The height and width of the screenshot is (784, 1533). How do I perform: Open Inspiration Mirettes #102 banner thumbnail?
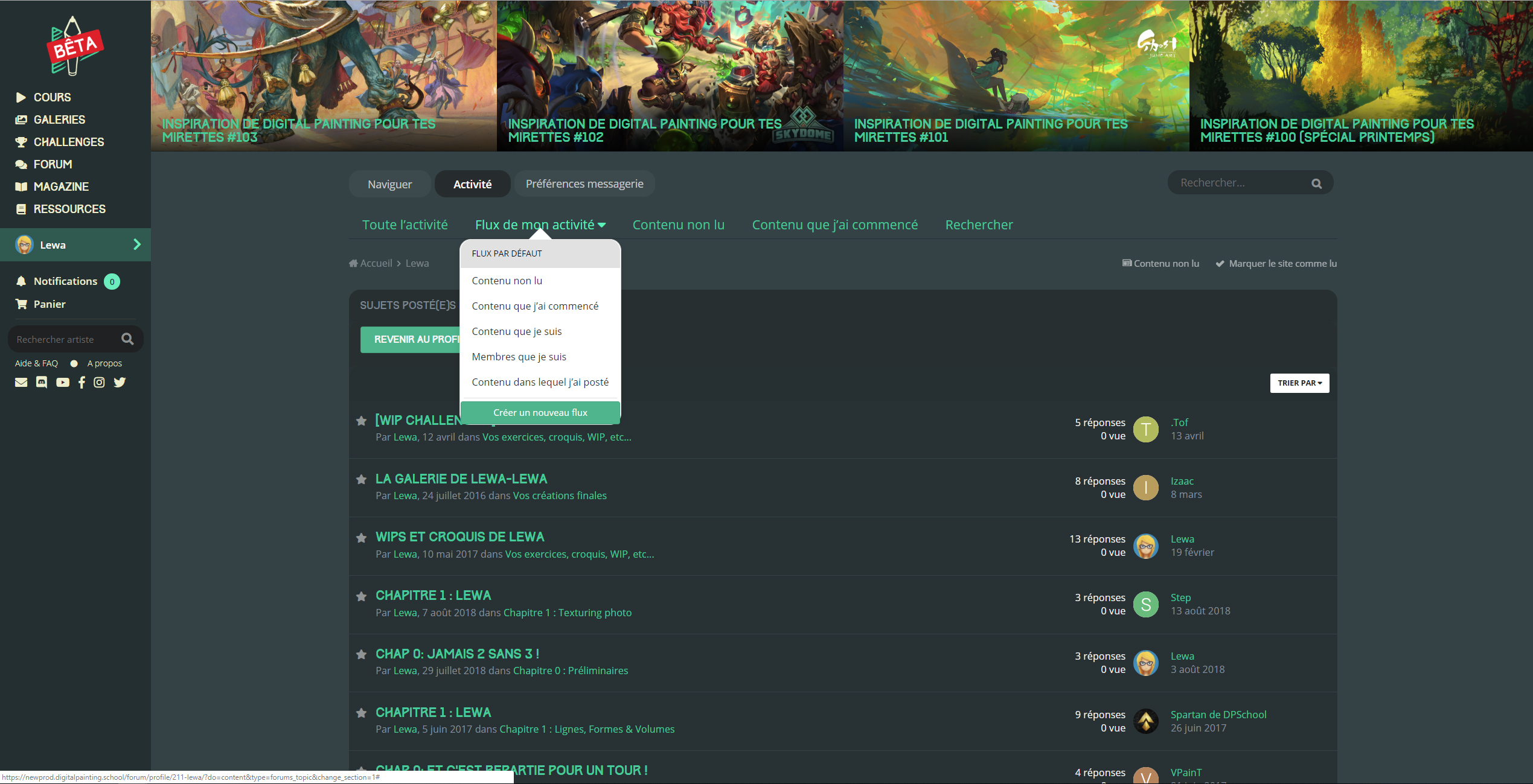click(670, 75)
